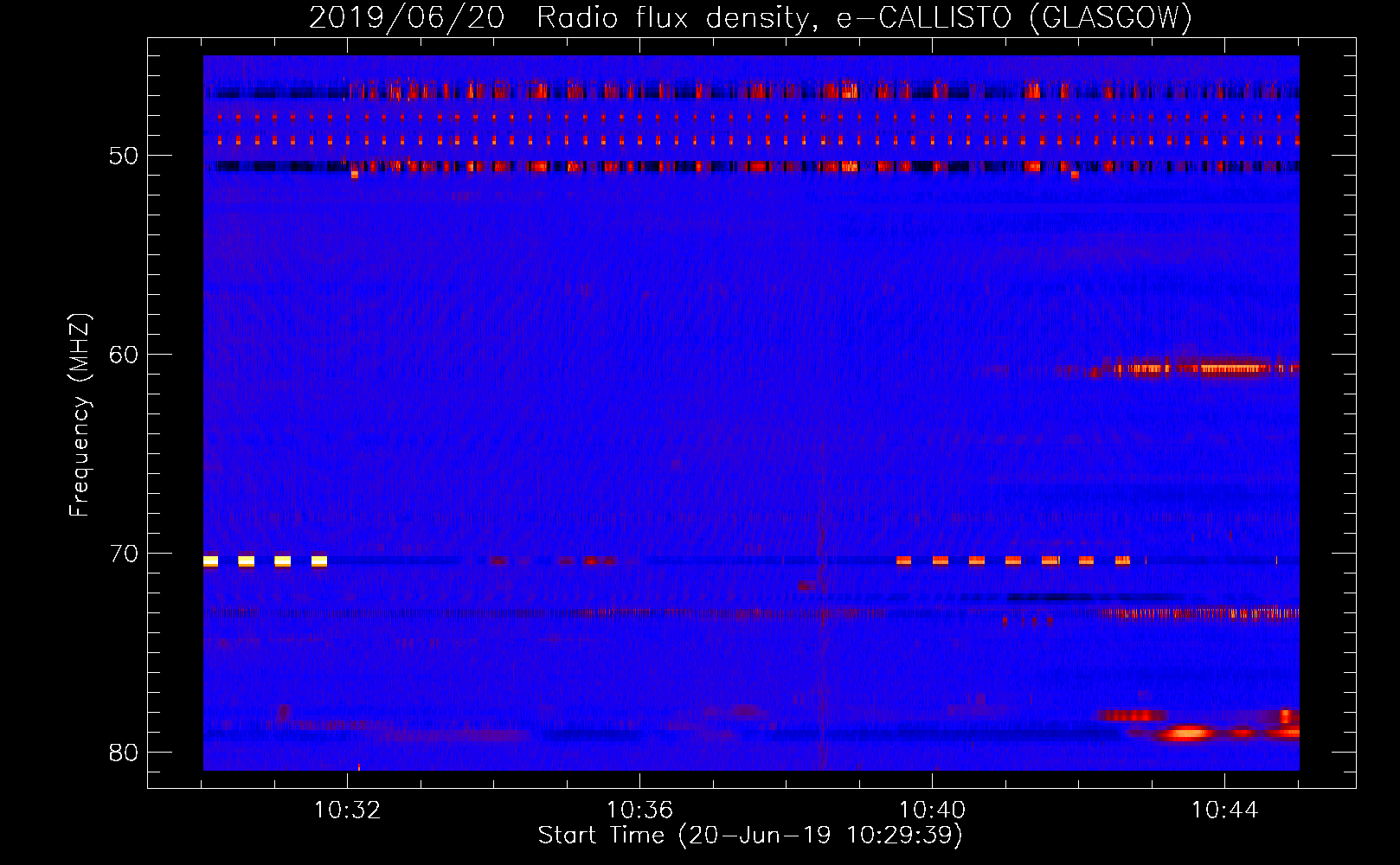Viewport: 1400px width, 865px height.
Task: Click the 50 frequency tick label
Action: point(124,156)
